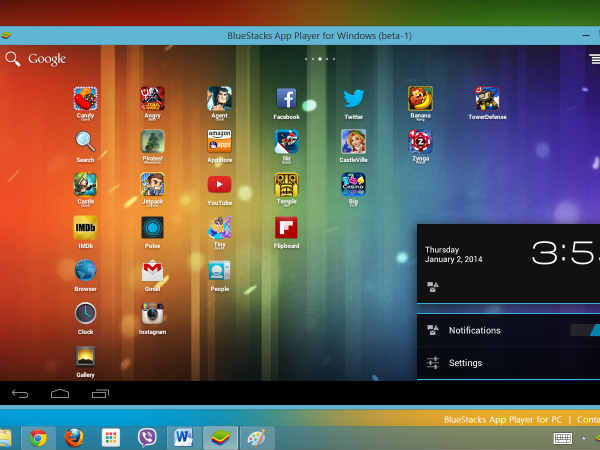The image size is (600, 450).
Task: Launch the YouTube app
Action: [x=219, y=184]
